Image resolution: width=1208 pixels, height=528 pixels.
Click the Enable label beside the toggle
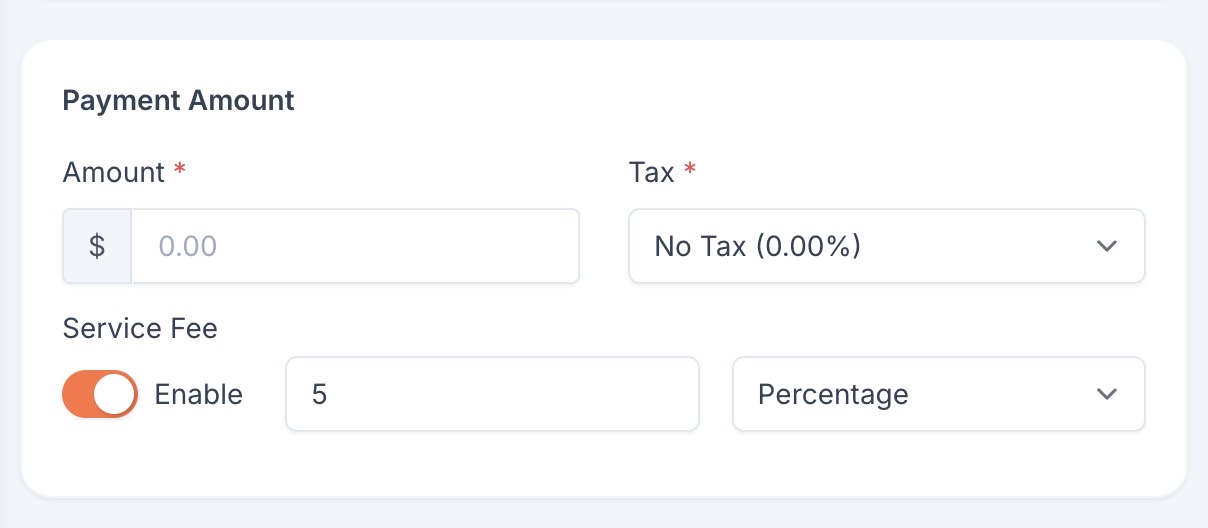point(199,394)
